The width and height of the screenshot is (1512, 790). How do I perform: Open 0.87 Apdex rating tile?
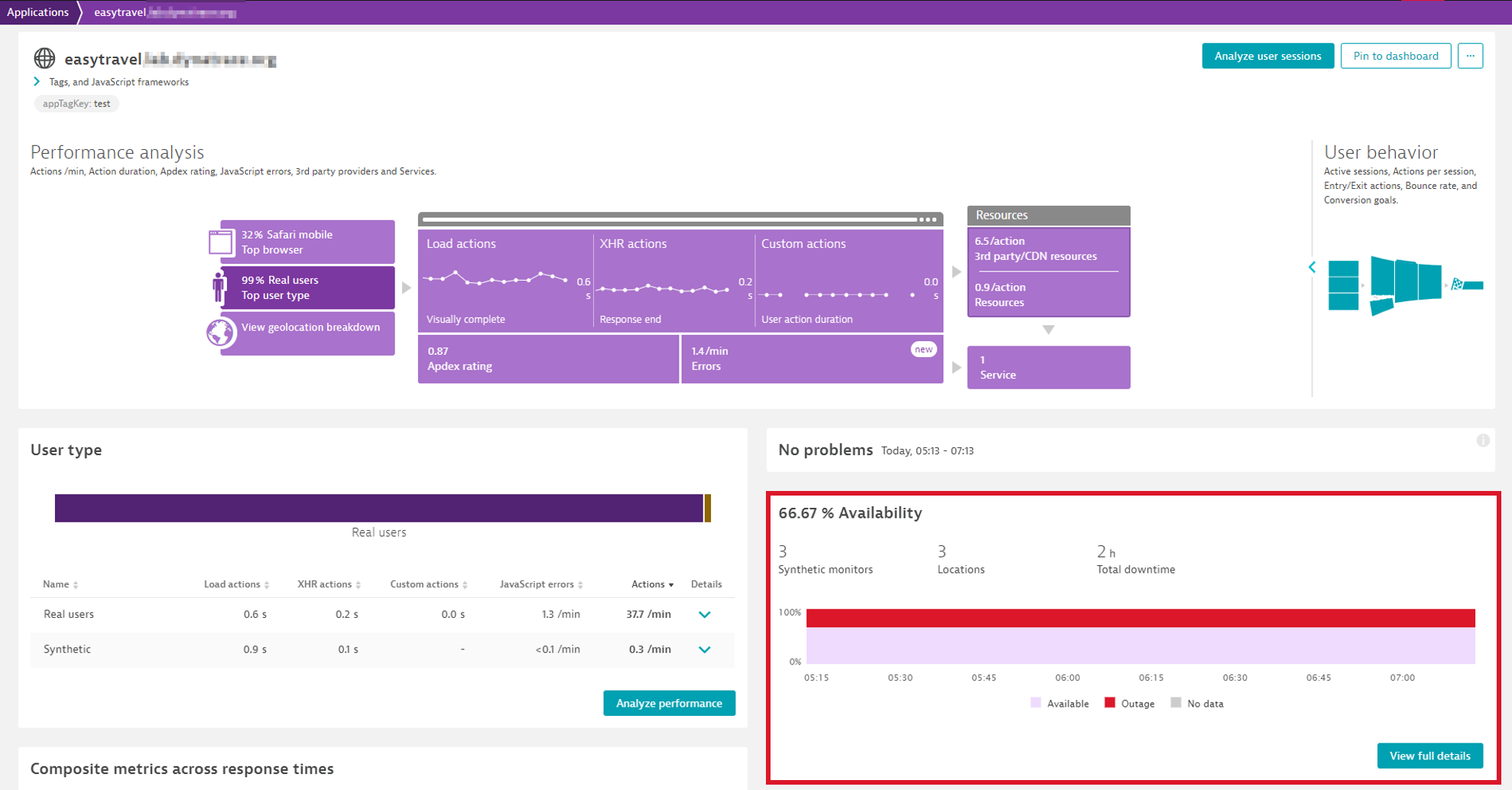[x=548, y=359]
